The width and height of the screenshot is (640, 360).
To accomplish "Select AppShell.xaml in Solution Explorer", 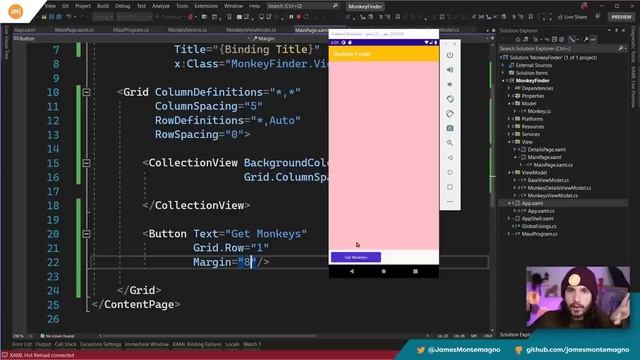I will coord(538,218).
